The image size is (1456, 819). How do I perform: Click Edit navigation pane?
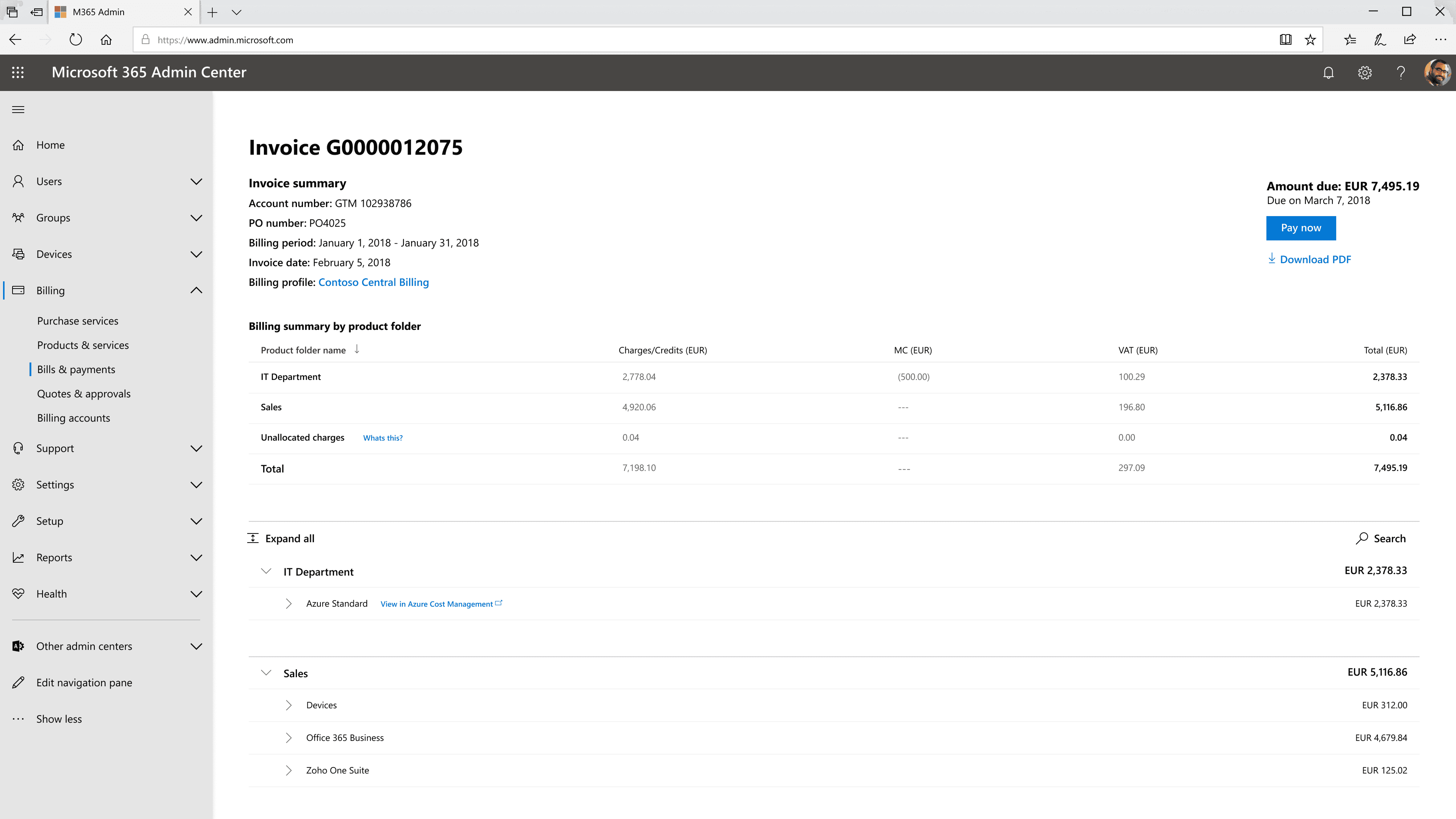(84, 683)
